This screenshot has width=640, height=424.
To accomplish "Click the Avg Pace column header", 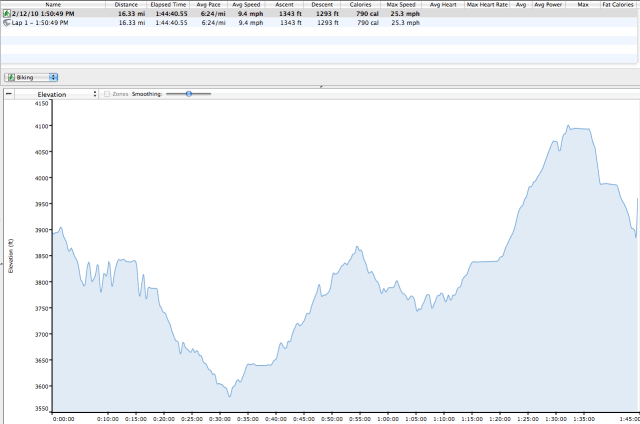I will (210, 4).
